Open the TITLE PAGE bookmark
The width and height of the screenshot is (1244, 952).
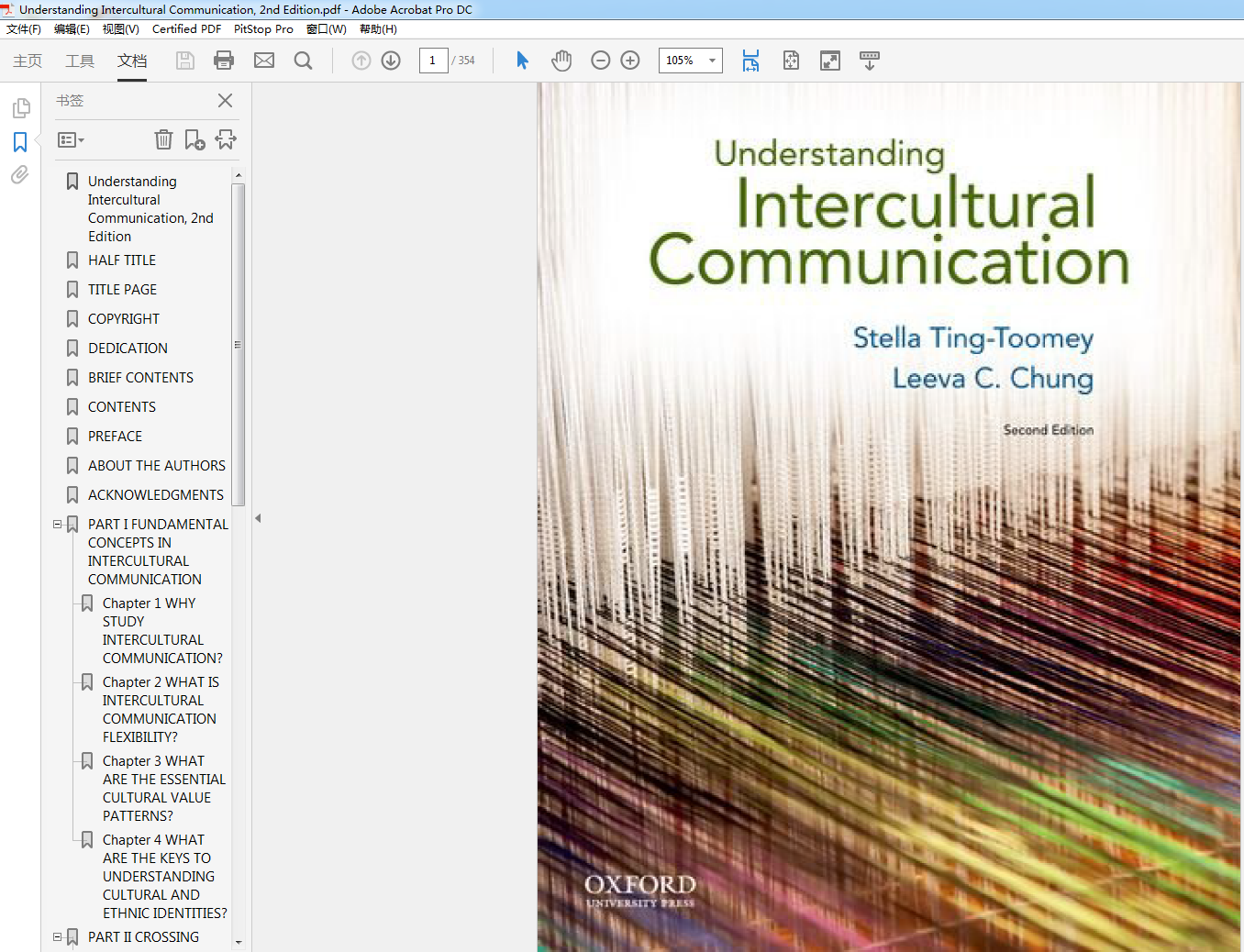[x=122, y=290]
